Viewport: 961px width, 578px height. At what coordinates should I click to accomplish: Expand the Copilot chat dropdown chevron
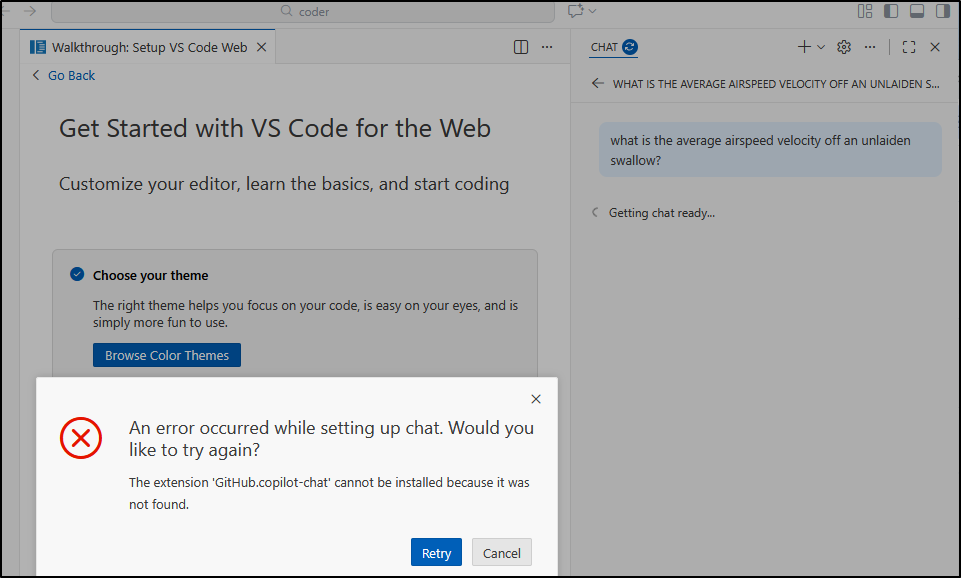click(x=593, y=11)
